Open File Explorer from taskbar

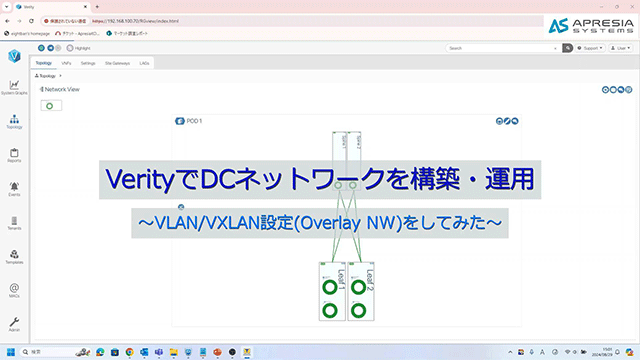click(173, 352)
